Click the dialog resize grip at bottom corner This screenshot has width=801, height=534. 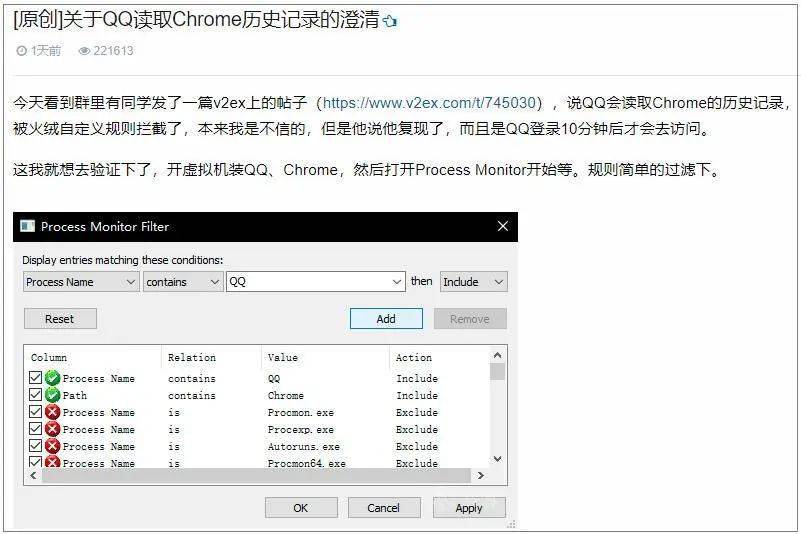tap(512, 524)
